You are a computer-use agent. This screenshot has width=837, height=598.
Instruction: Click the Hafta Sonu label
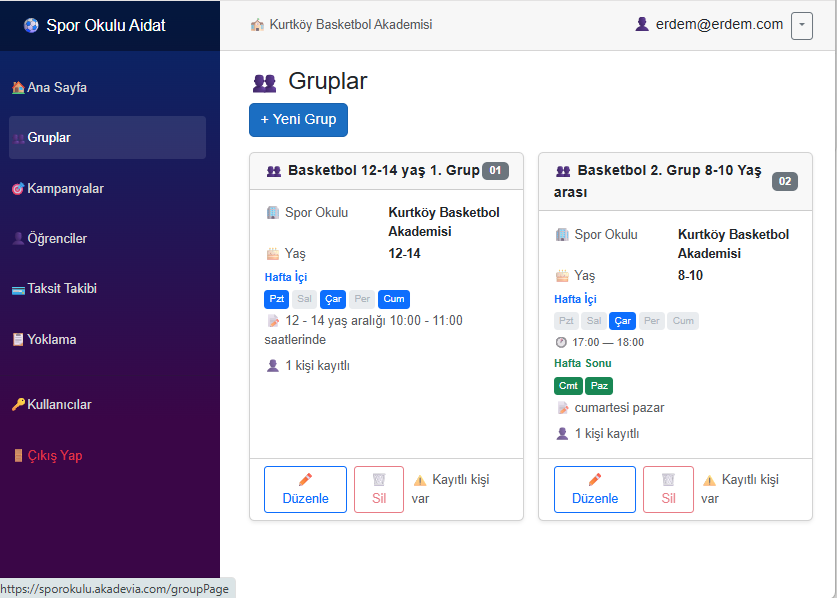(x=582, y=364)
